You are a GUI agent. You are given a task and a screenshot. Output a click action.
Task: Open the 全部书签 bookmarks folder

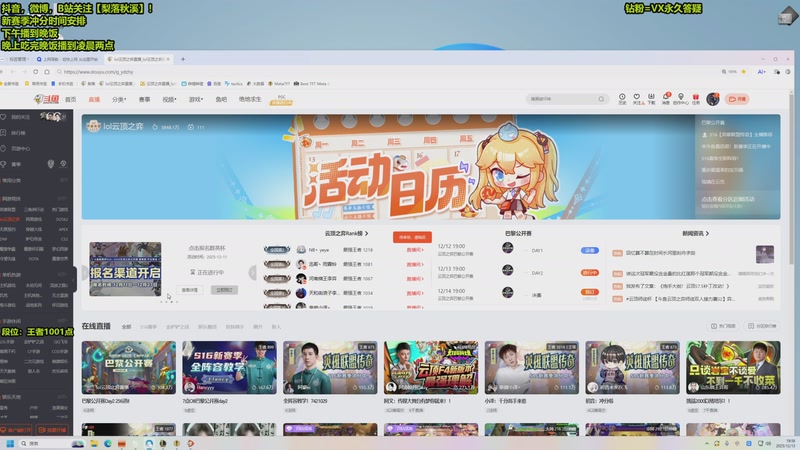click(10, 84)
